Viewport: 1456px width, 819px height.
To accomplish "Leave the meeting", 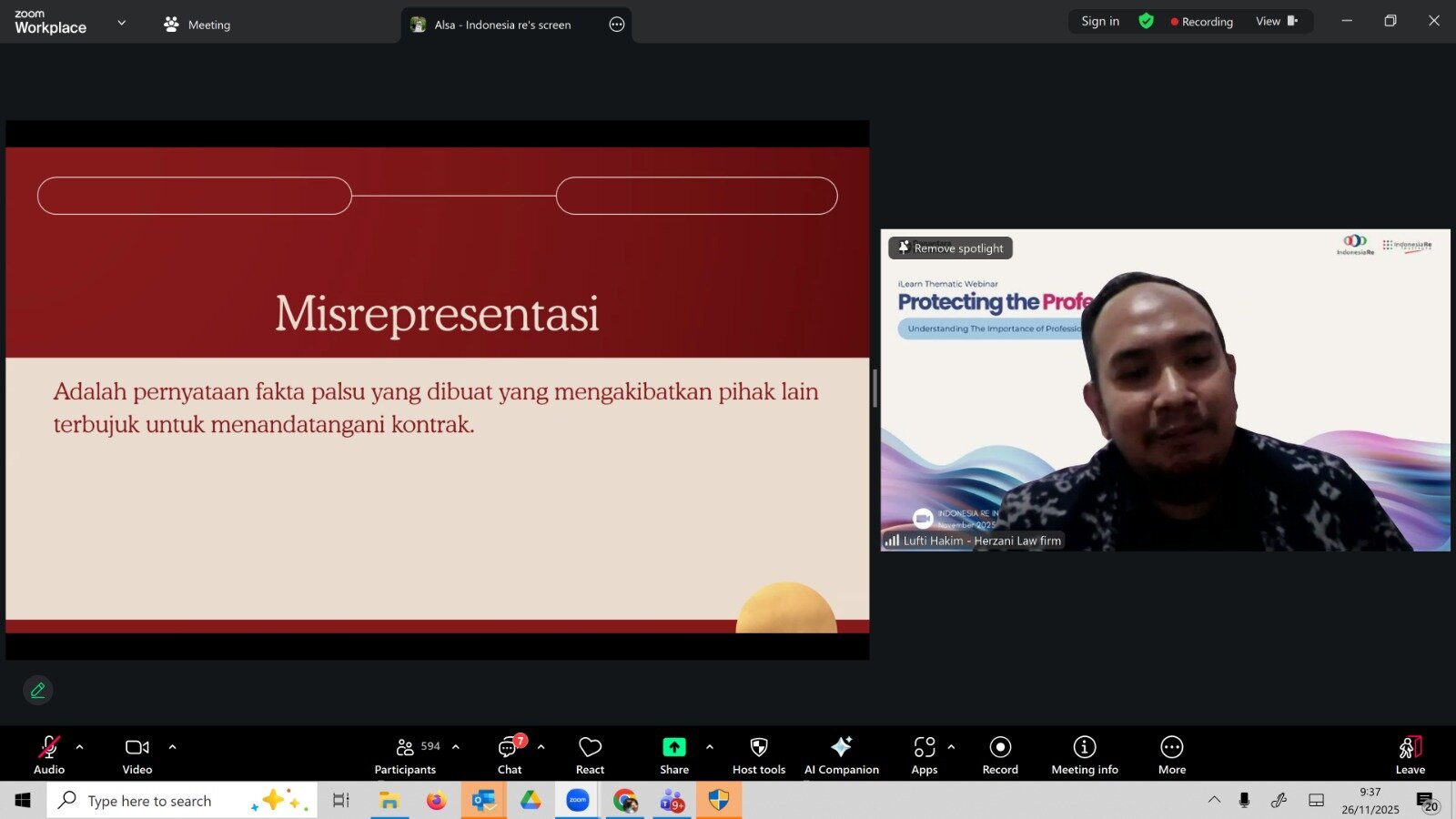I will [1410, 754].
